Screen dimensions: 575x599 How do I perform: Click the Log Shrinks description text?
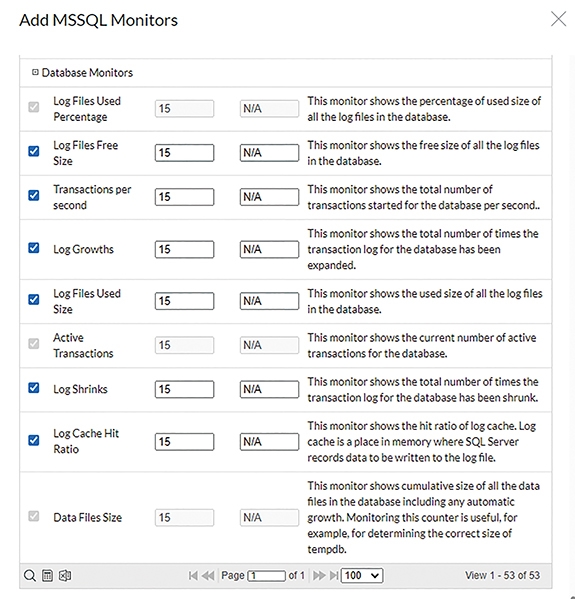423,390
